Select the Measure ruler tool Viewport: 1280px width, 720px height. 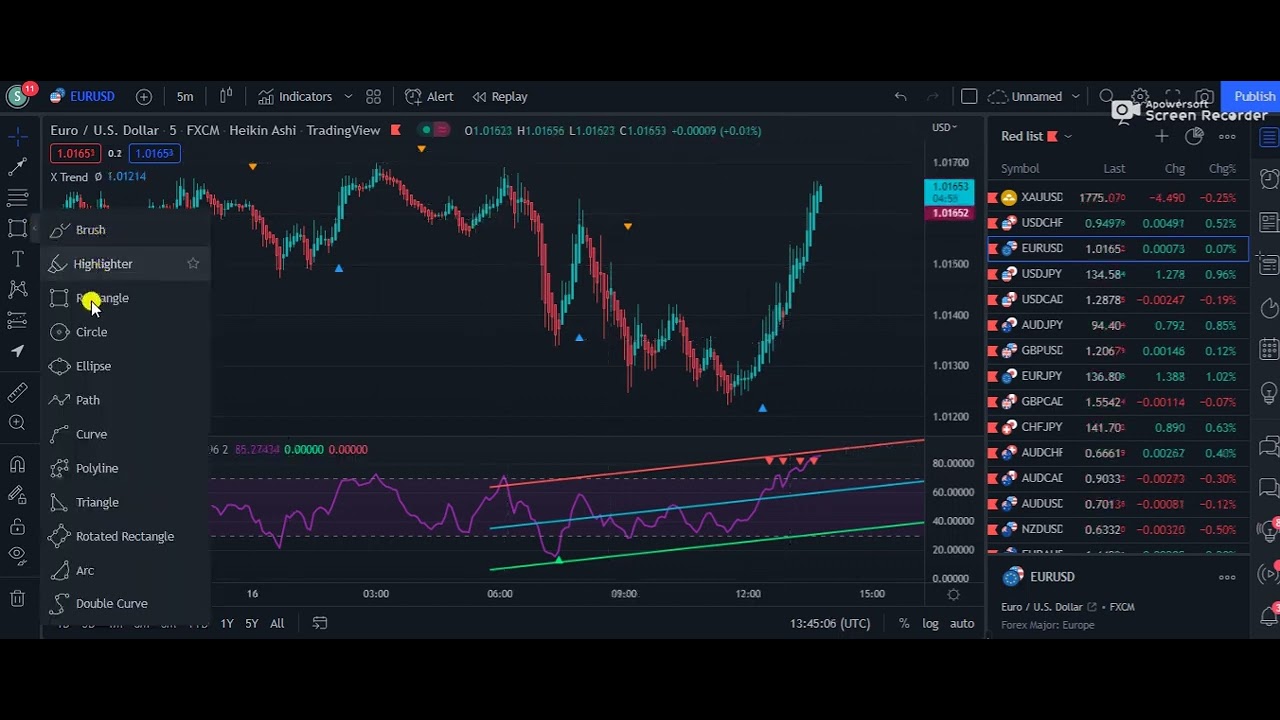click(x=17, y=393)
